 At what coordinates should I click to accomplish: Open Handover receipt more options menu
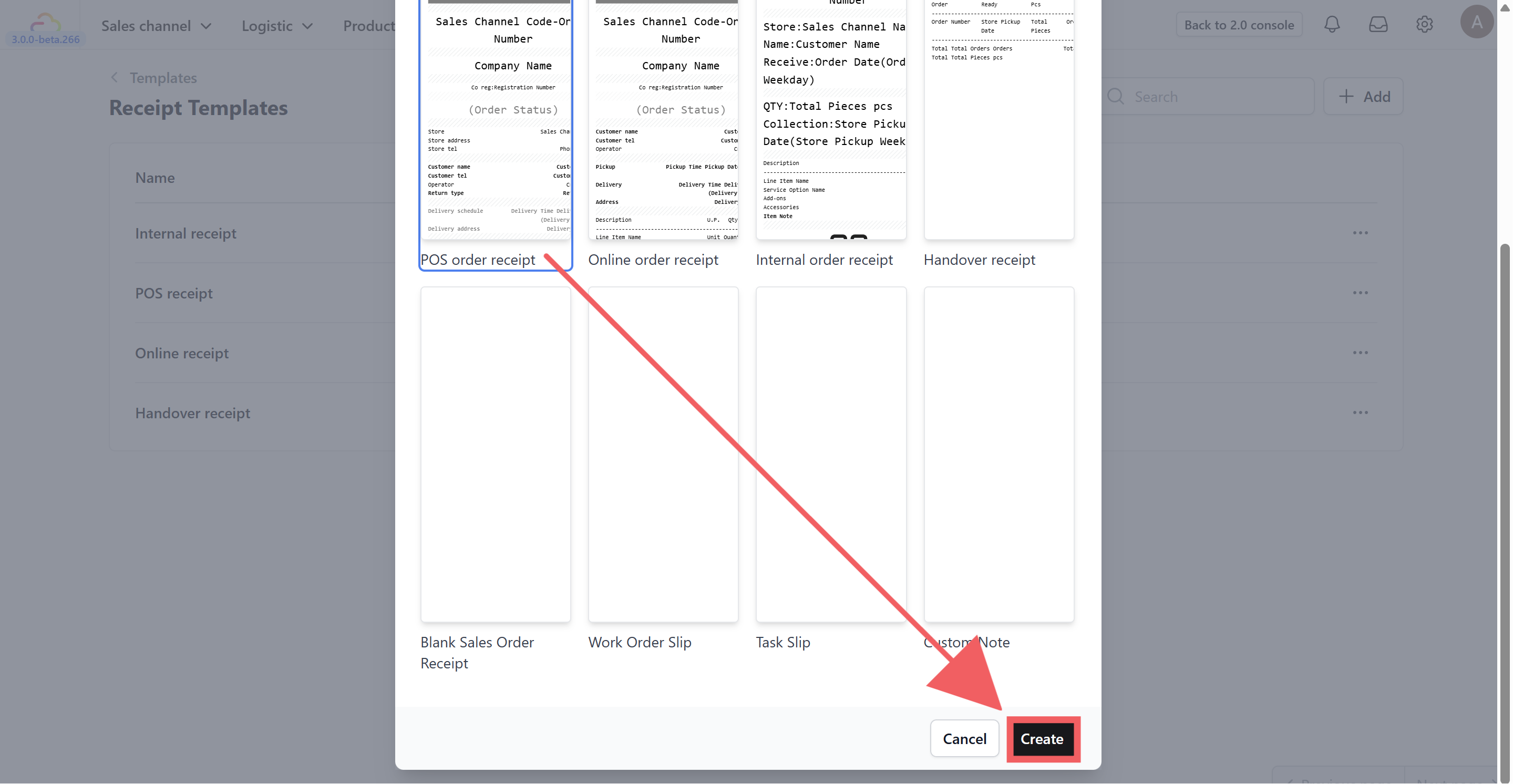(1360, 413)
